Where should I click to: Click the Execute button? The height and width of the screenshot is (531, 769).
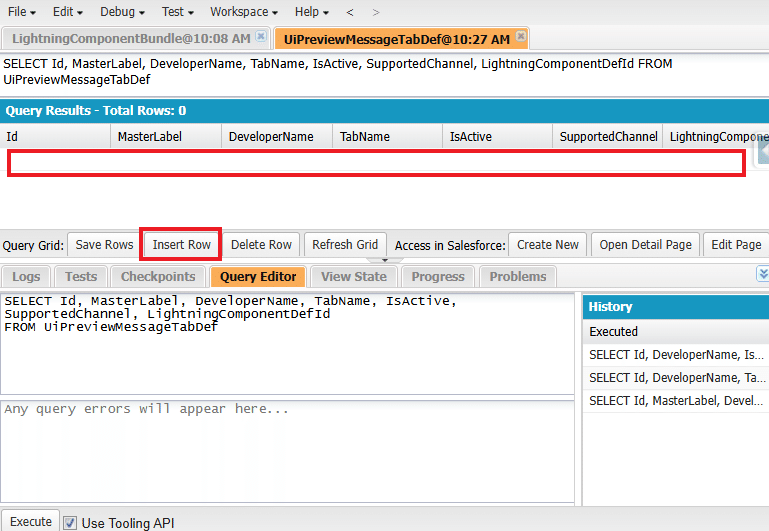pyautogui.click(x=30, y=521)
